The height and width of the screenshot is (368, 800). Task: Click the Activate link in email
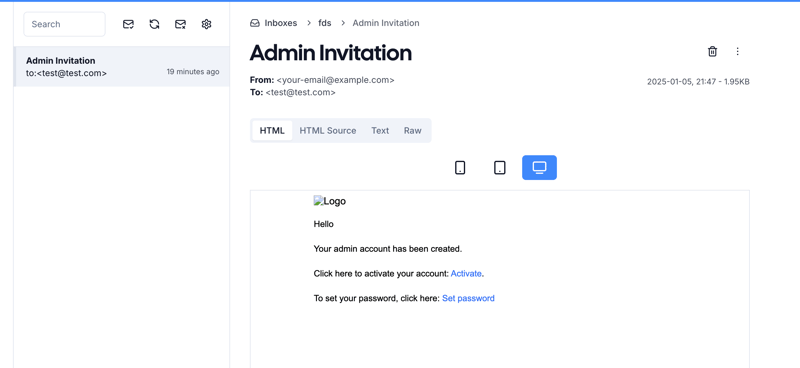[x=466, y=274]
